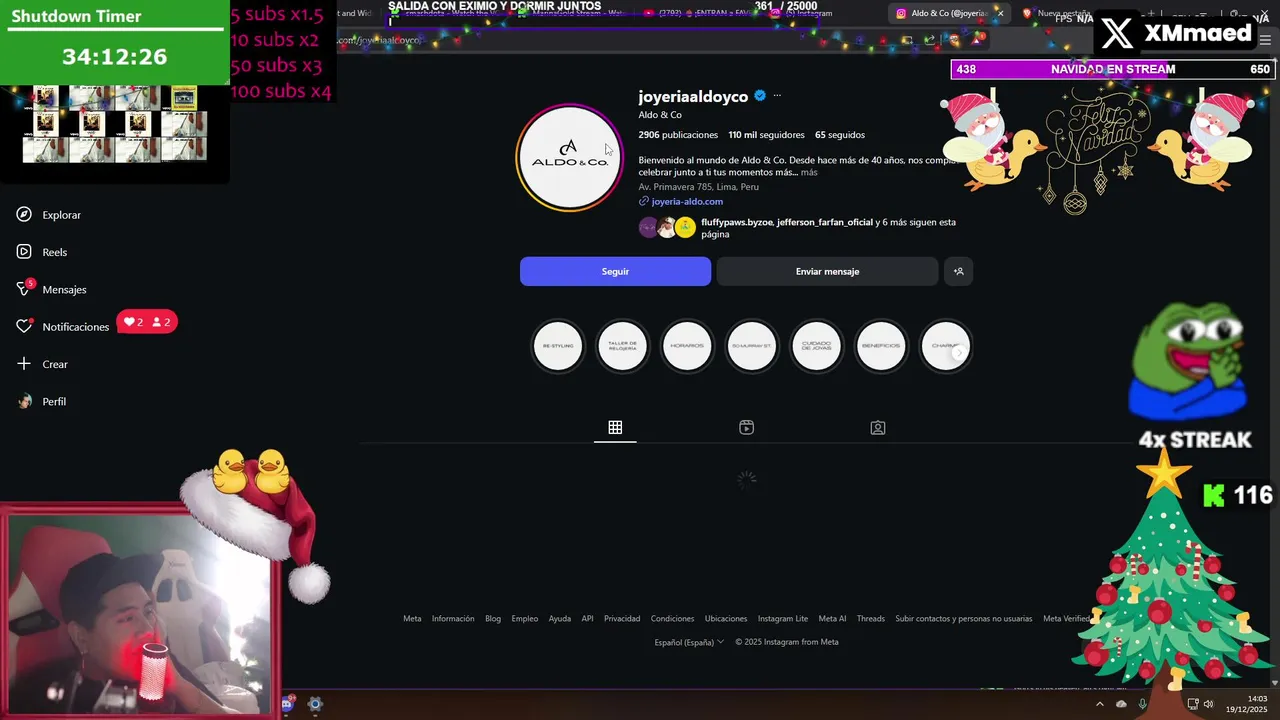Open Perfil avatar in sidebar

[24, 401]
